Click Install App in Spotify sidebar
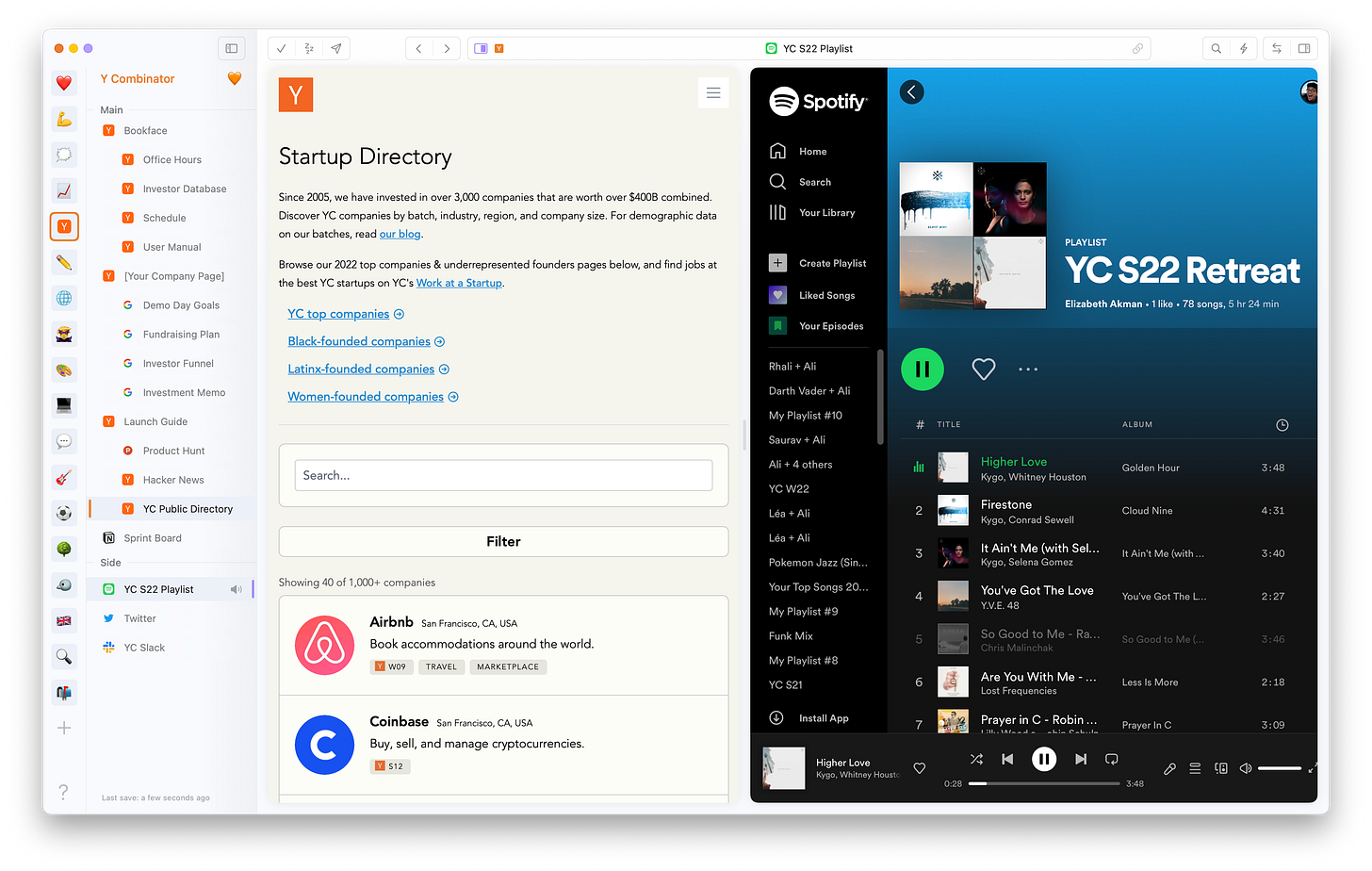The width and height of the screenshot is (1372, 871). point(808,718)
